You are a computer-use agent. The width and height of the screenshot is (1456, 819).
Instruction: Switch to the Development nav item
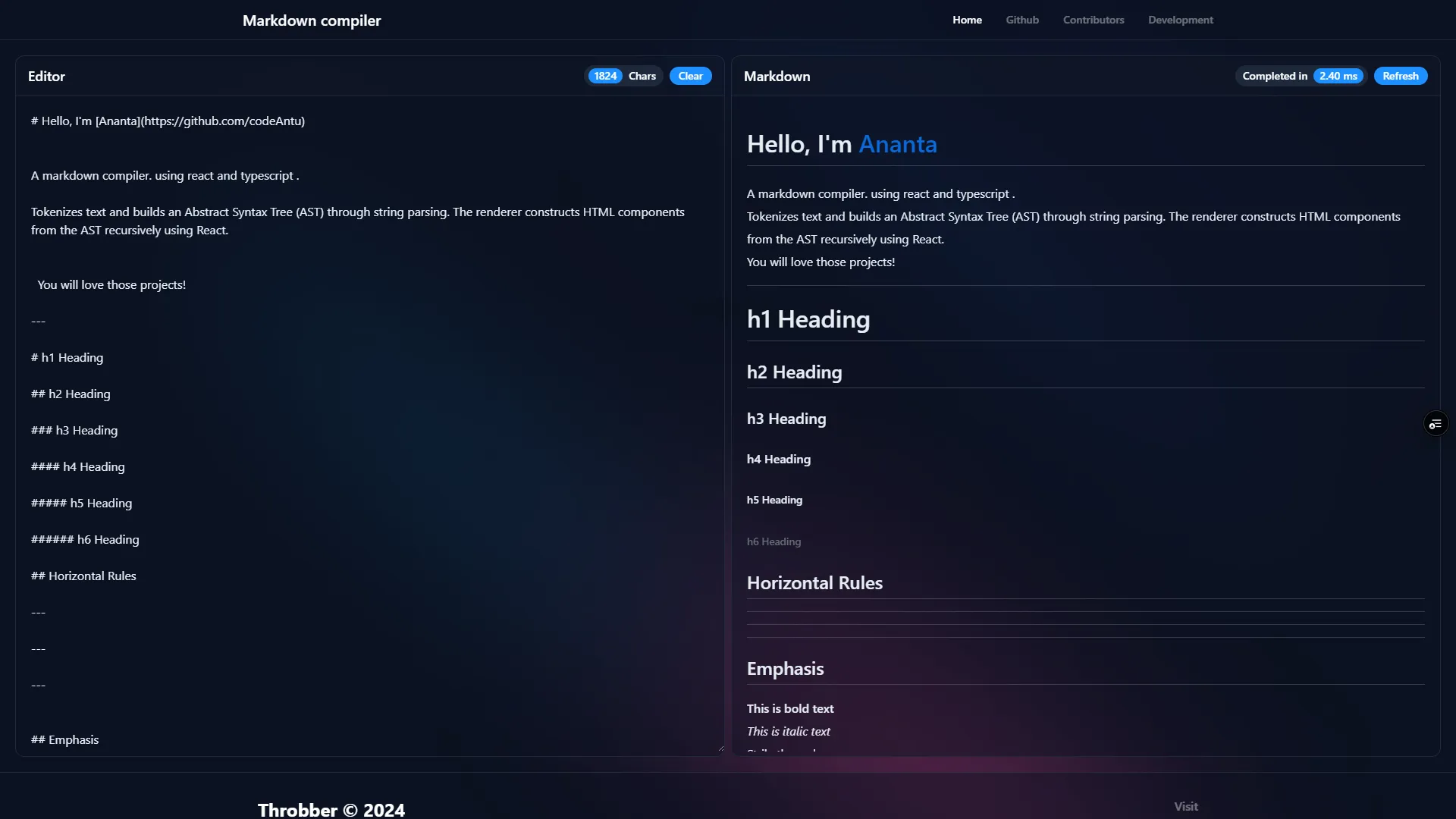pyautogui.click(x=1180, y=20)
